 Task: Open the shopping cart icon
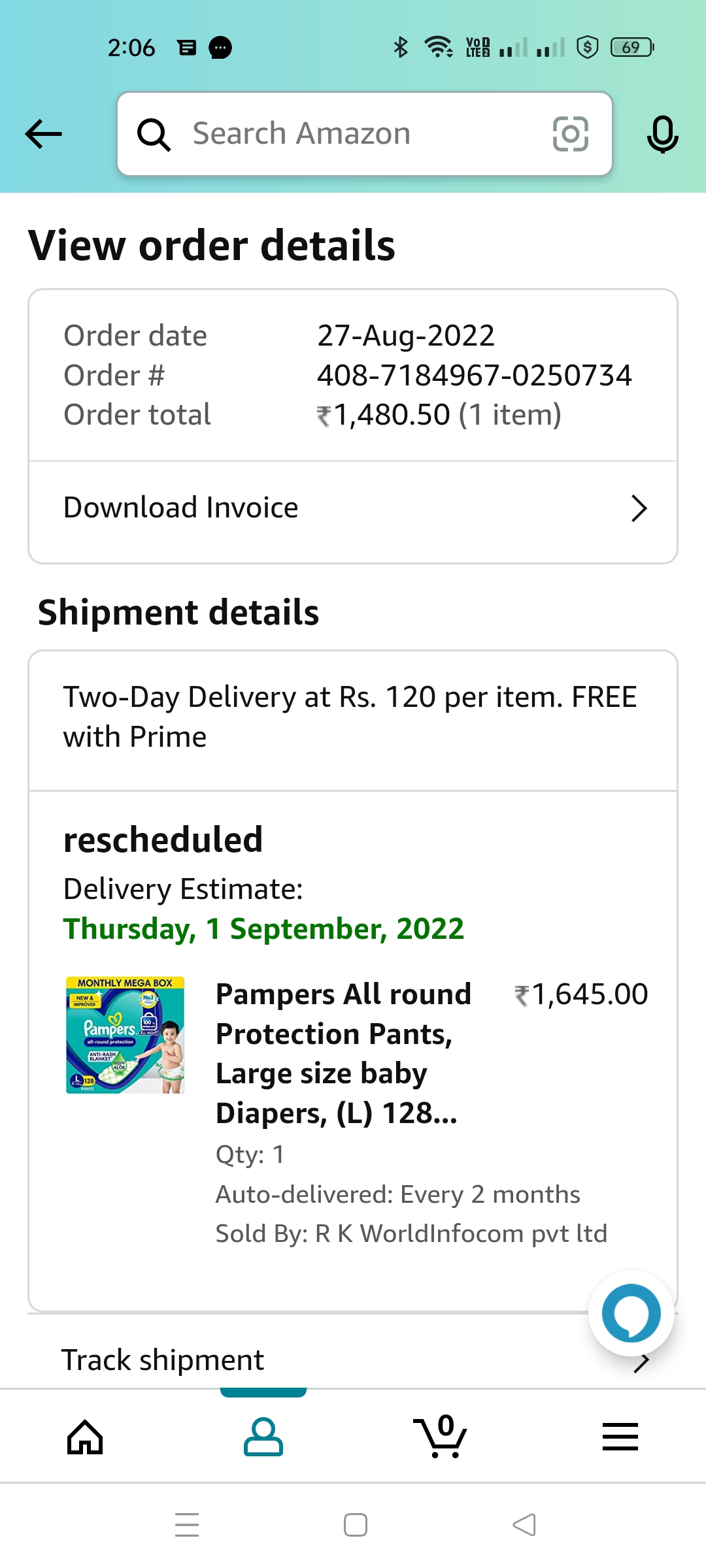point(441,1437)
